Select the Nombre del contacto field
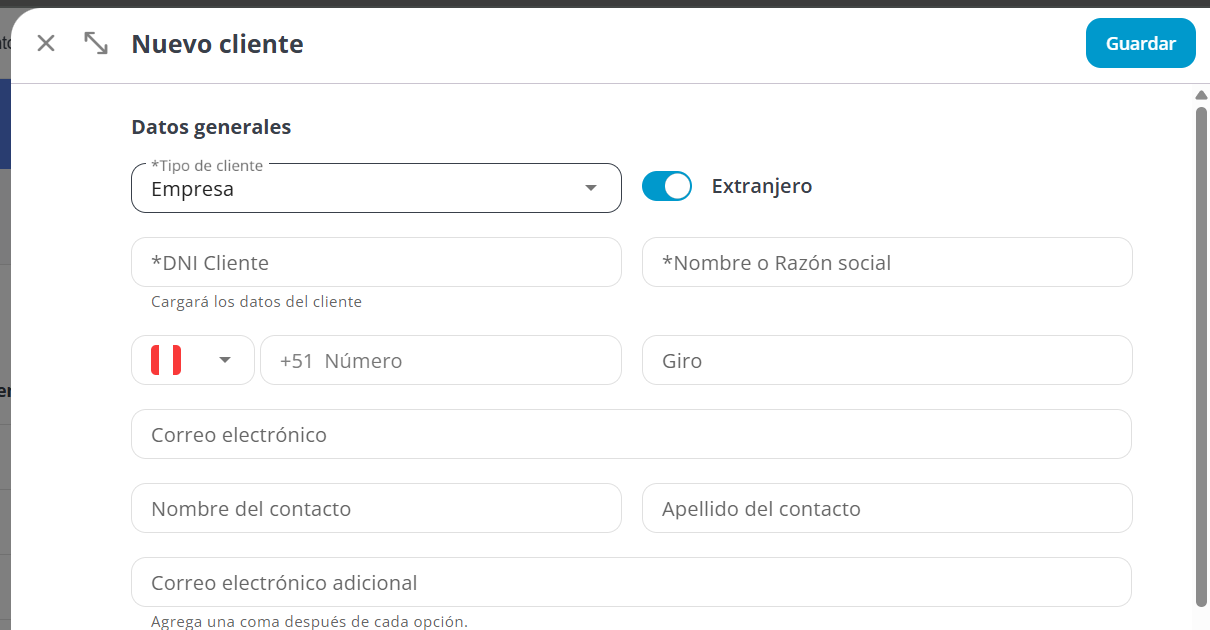The width and height of the screenshot is (1210, 630). click(376, 508)
